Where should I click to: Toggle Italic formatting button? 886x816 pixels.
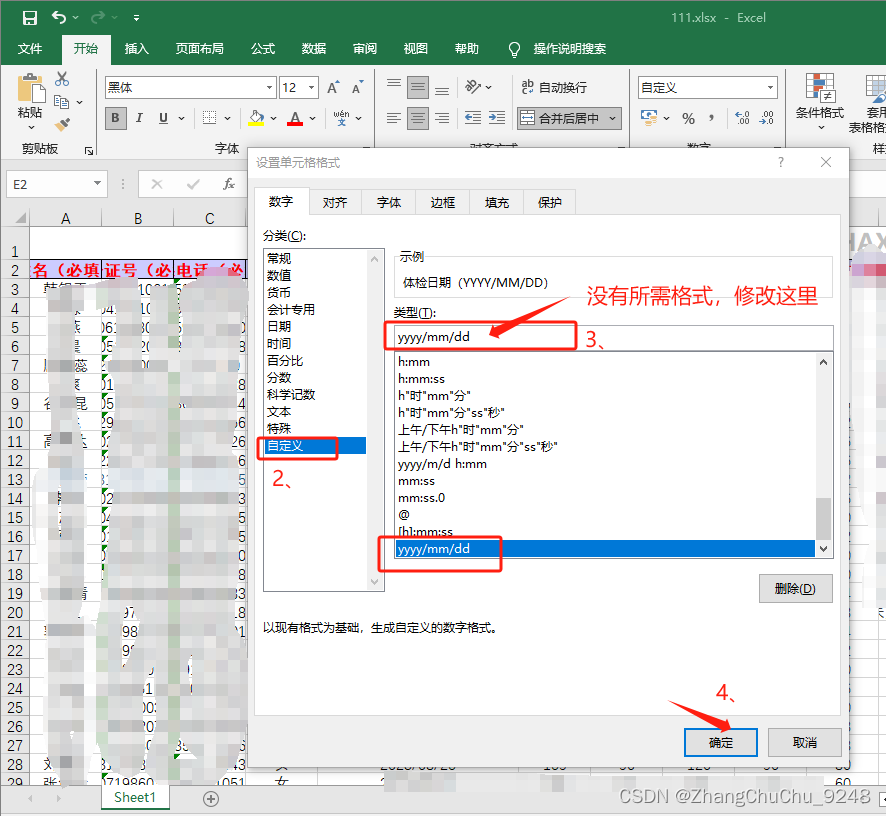coord(139,118)
